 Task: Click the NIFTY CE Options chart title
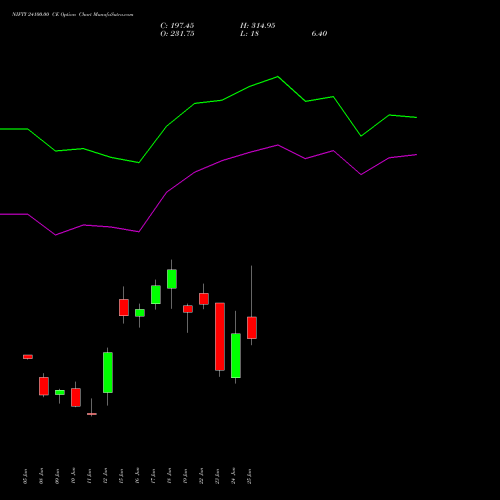tap(73, 15)
